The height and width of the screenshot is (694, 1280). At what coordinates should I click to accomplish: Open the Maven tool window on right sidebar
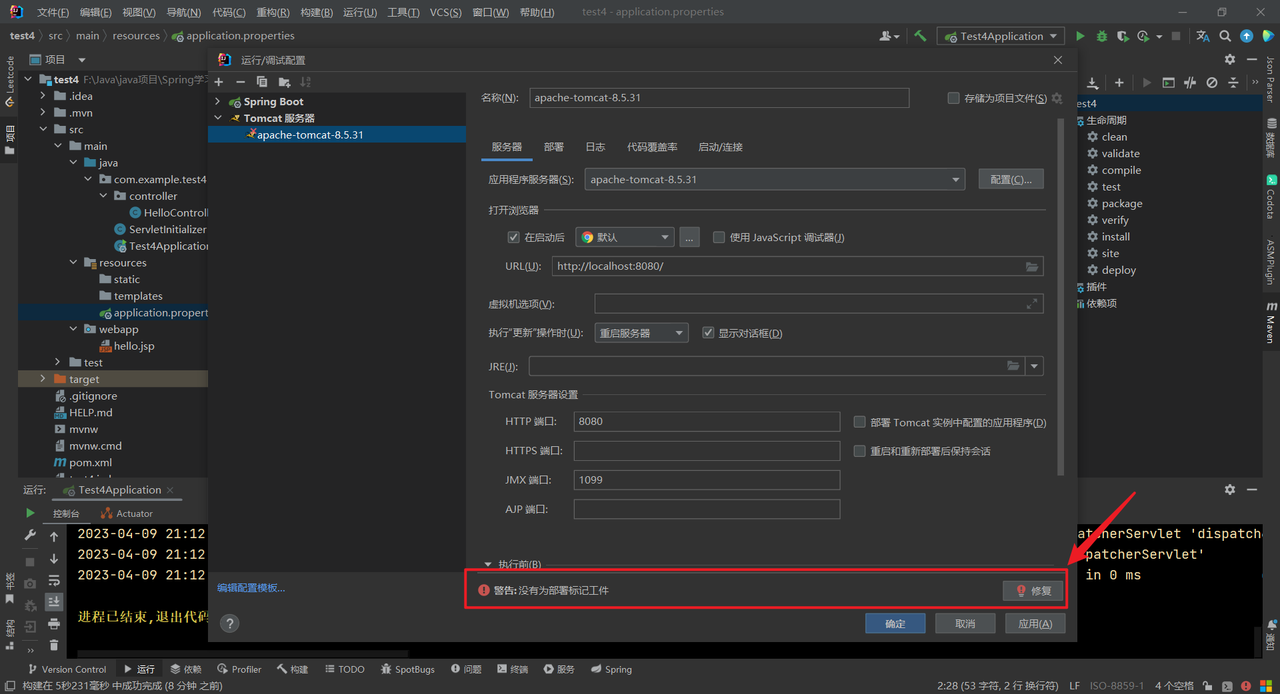pyautogui.click(x=1271, y=322)
